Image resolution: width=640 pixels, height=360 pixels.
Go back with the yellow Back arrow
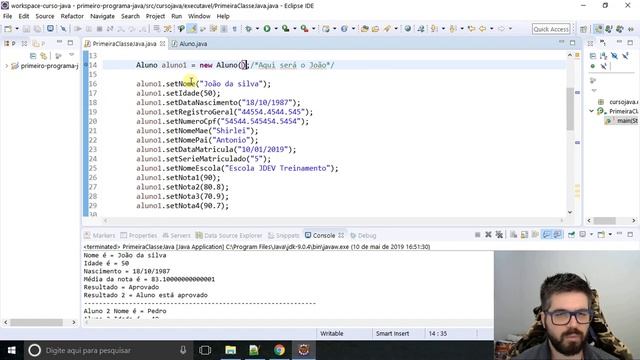(482, 29)
